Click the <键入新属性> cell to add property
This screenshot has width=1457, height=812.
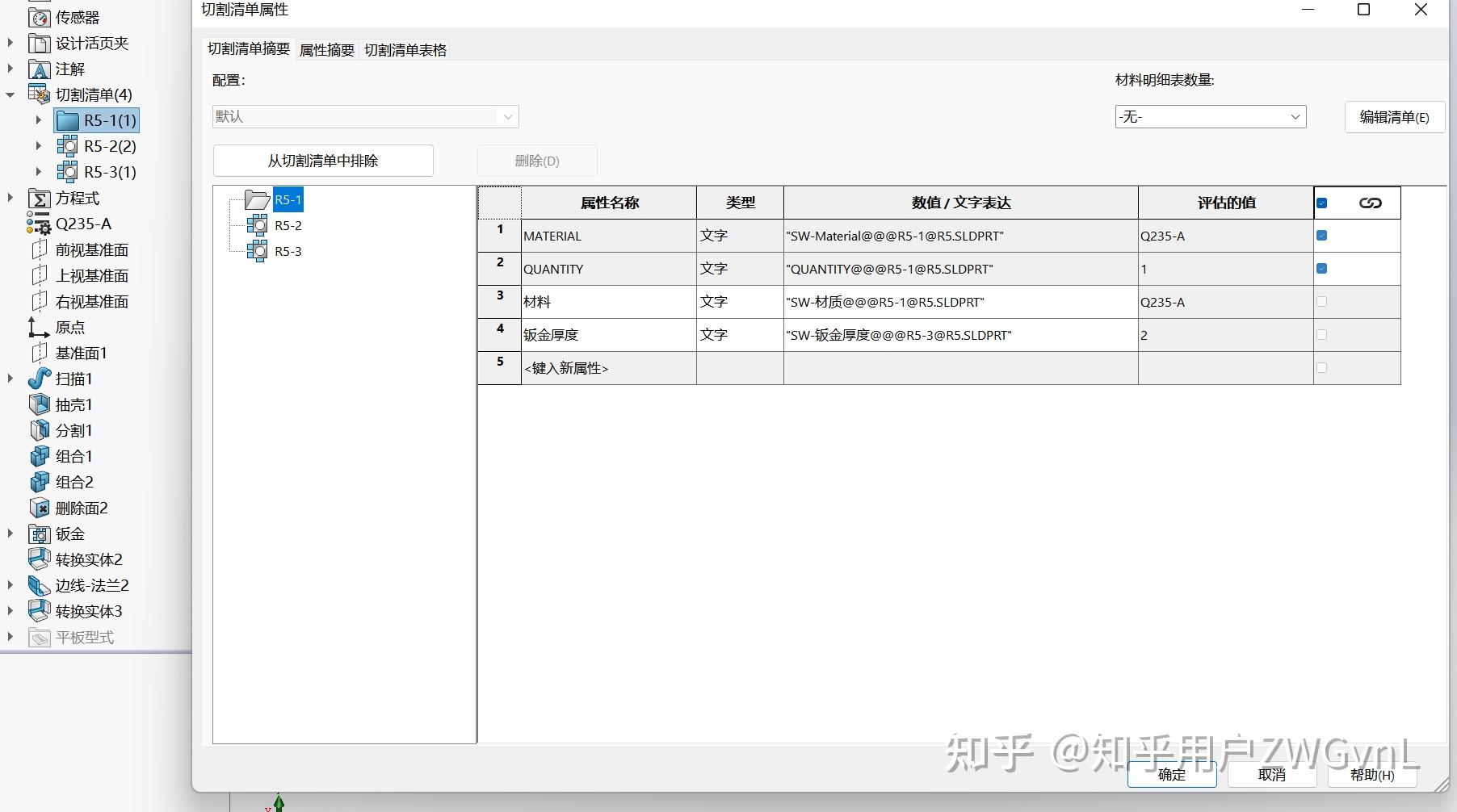click(x=609, y=368)
